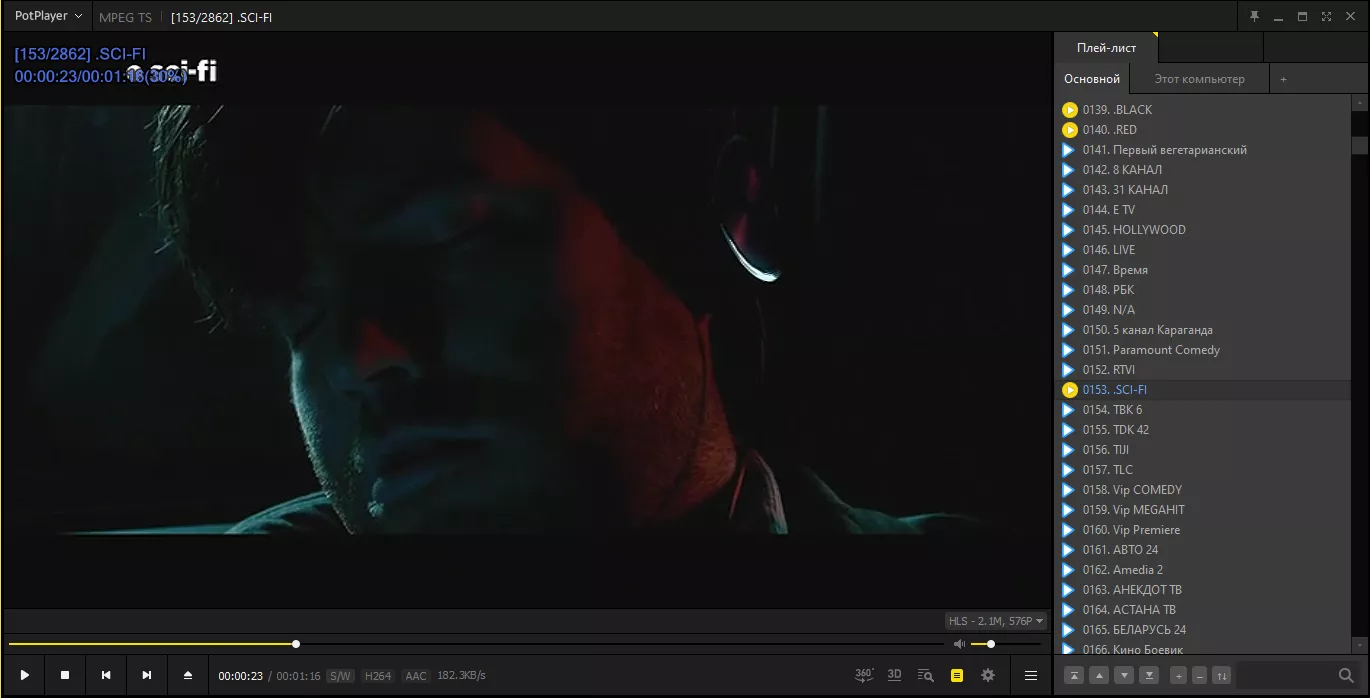Click the eject/open file button
Viewport: 1370px width, 698px height.
coord(188,675)
